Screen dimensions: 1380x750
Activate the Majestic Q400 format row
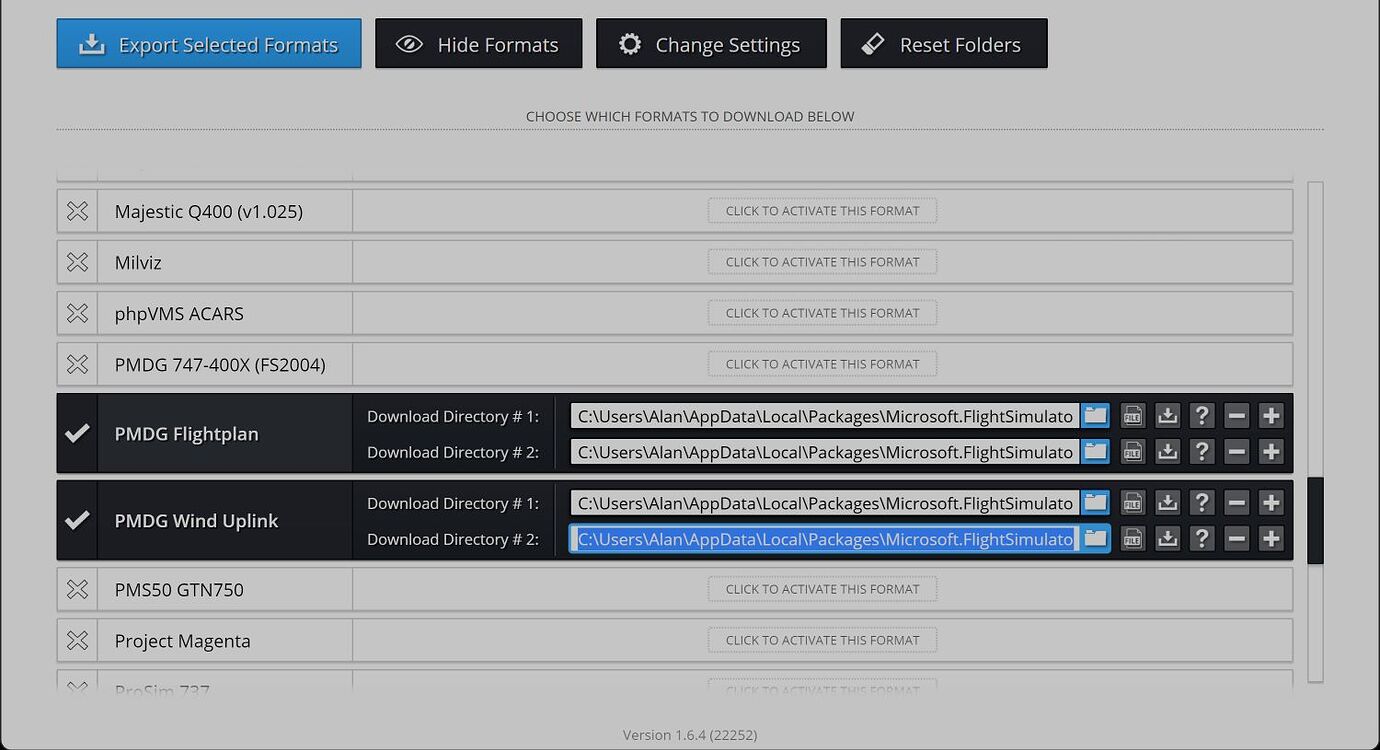pos(822,211)
